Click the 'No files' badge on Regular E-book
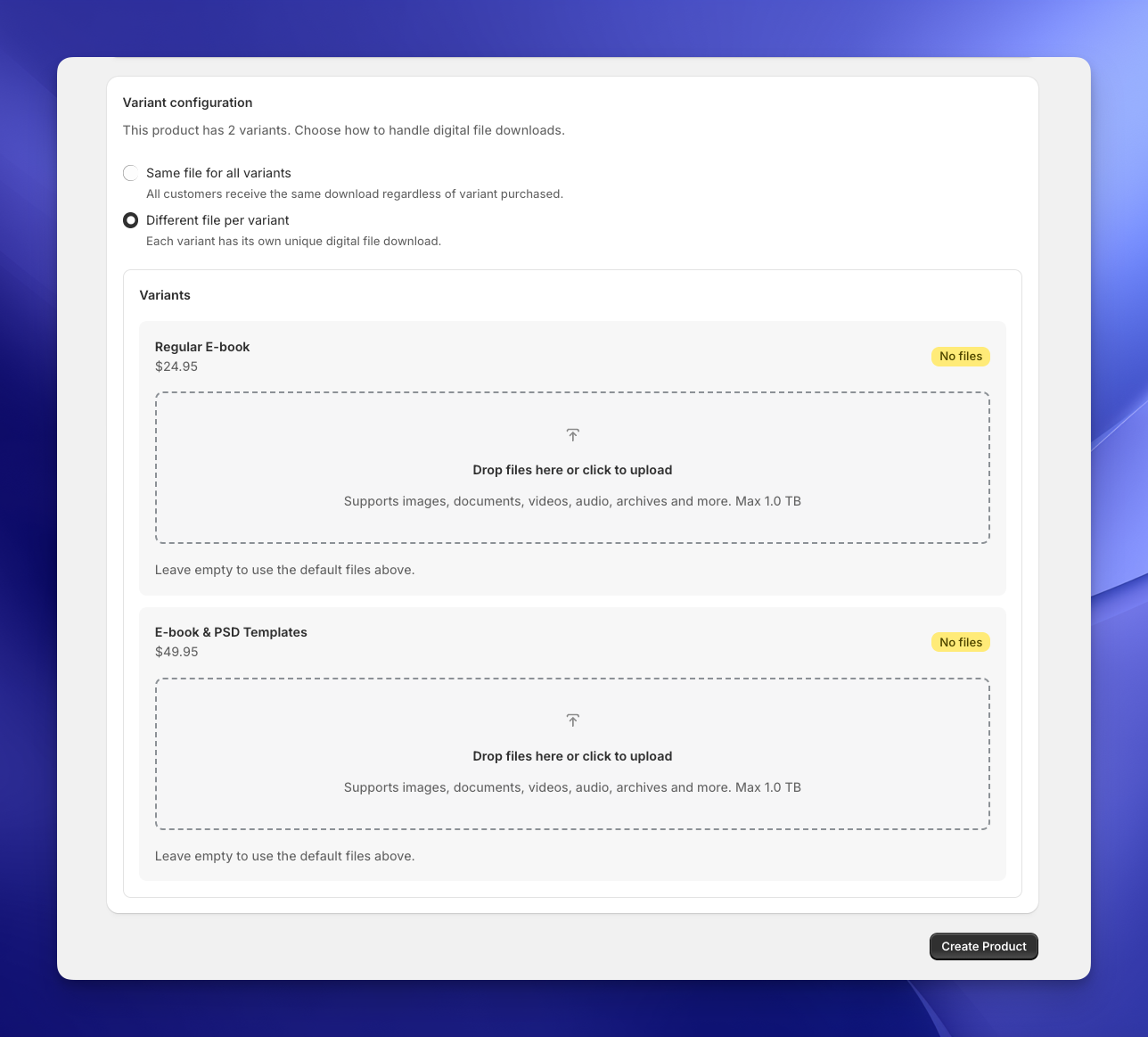This screenshot has width=1148, height=1037. (x=960, y=357)
